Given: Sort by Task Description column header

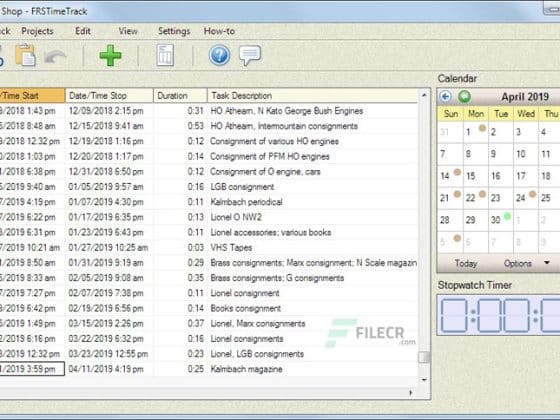Looking at the screenshot, I should (312, 96).
